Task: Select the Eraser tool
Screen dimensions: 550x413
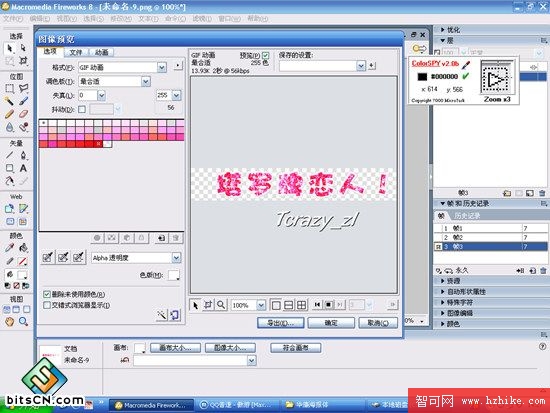Action: pyautogui.click(x=23, y=114)
